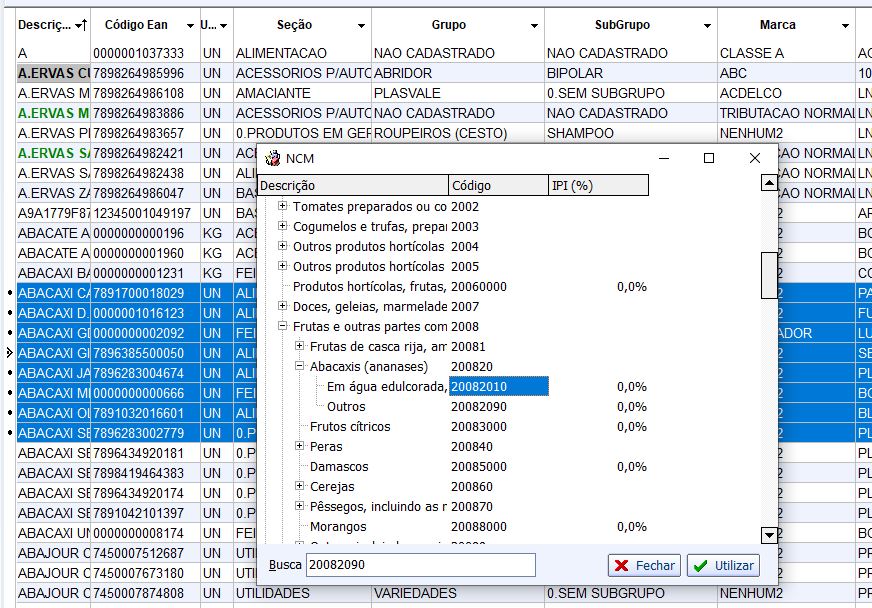
Task: Open the Marca column filter dropdown
Action: pos(845,25)
